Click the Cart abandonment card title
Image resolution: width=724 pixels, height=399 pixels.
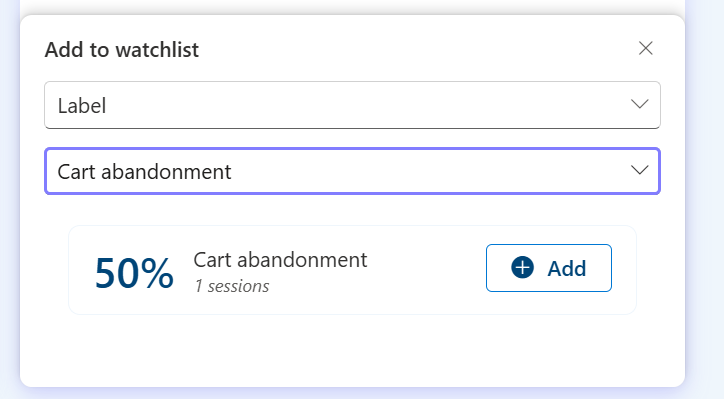coord(280,260)
